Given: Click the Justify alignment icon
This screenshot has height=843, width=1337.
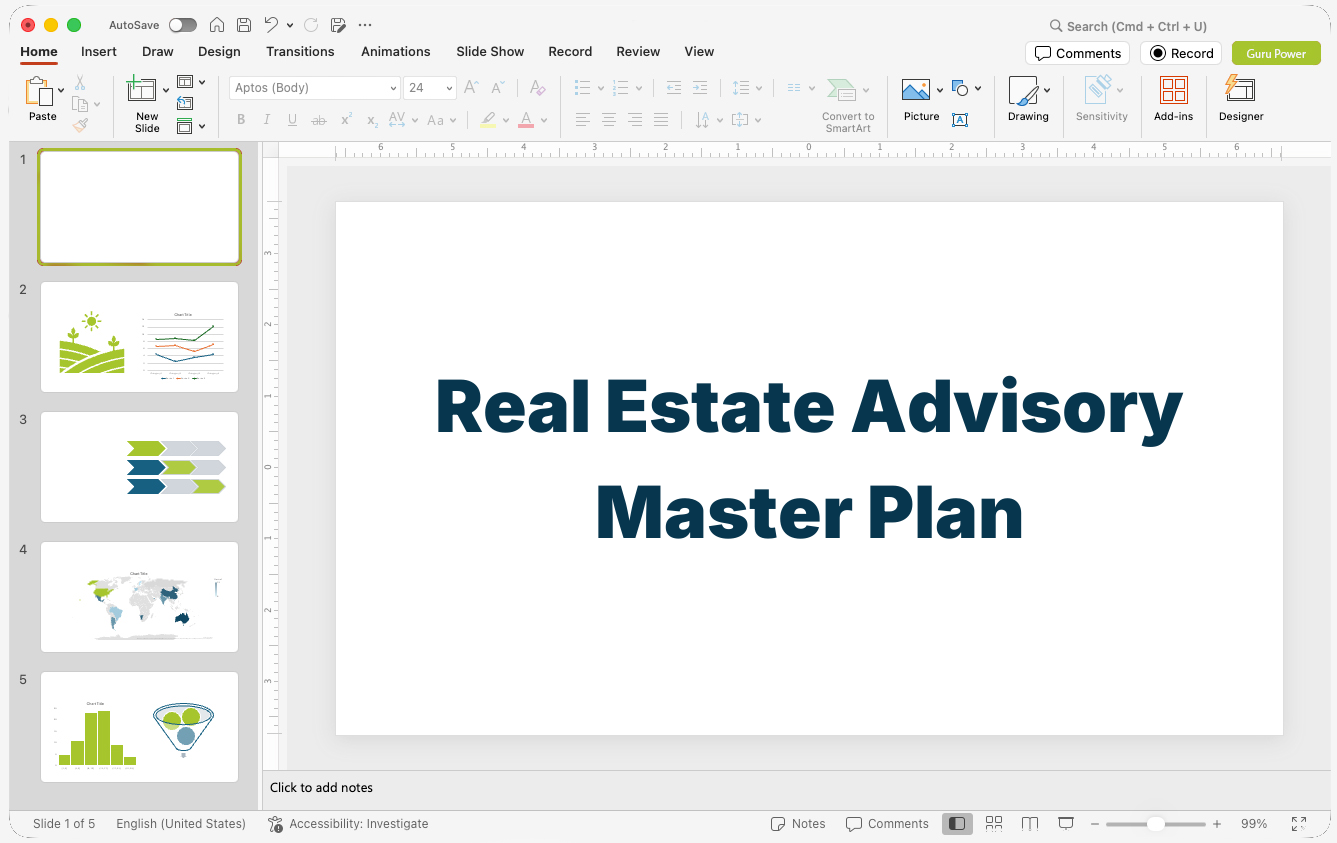Looking at the screenshot, I should coord(660,120).
